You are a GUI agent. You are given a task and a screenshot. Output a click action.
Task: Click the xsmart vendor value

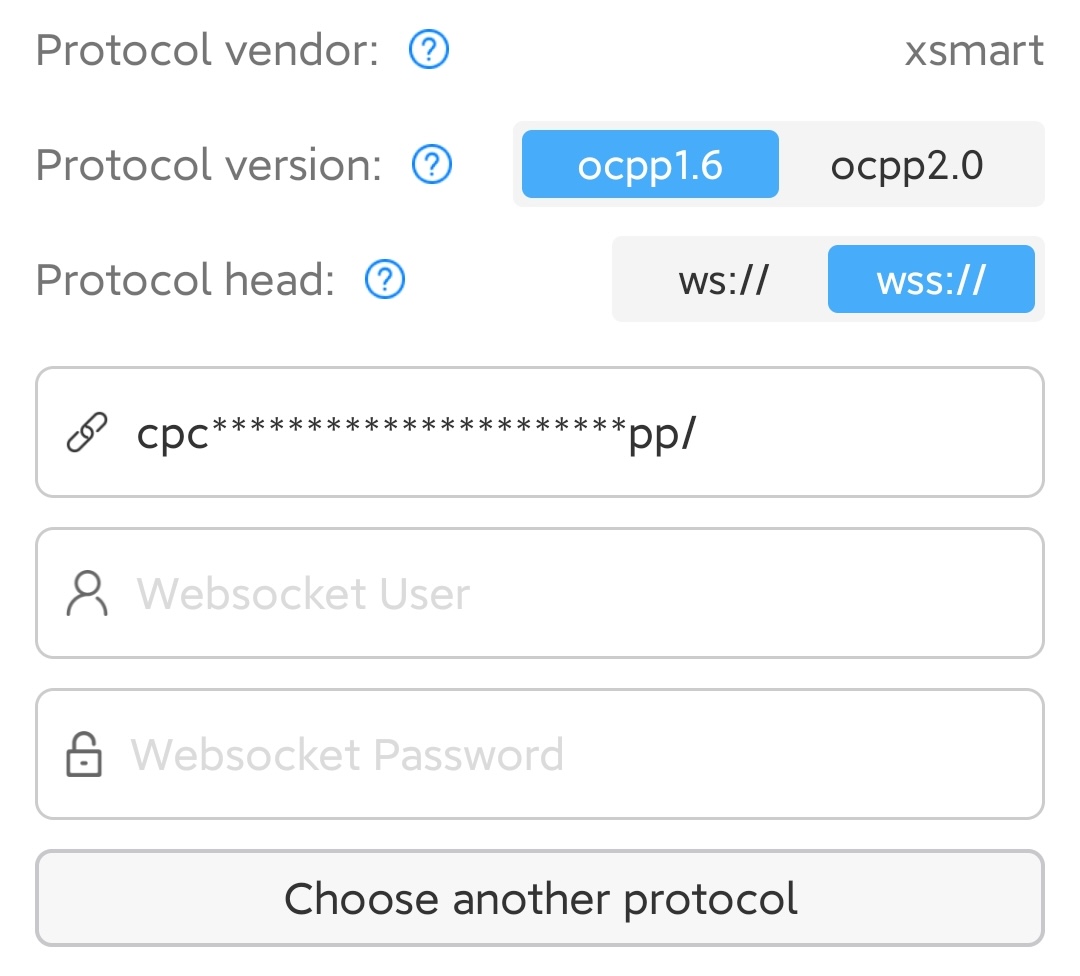point(974,50)
